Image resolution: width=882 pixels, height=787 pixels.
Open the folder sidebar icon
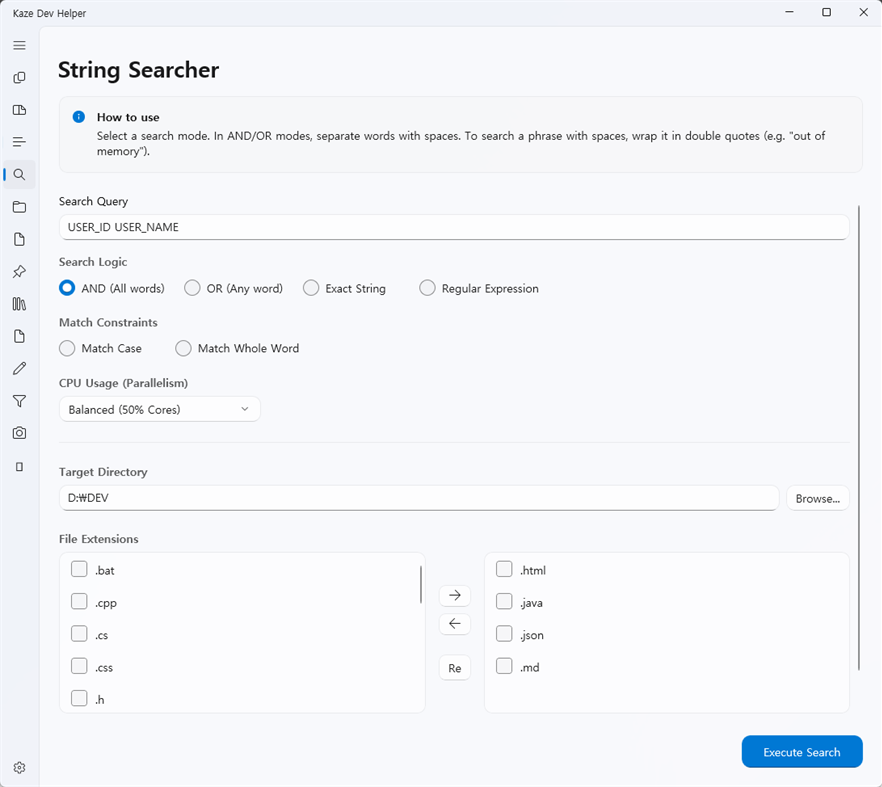click(19, 207)
